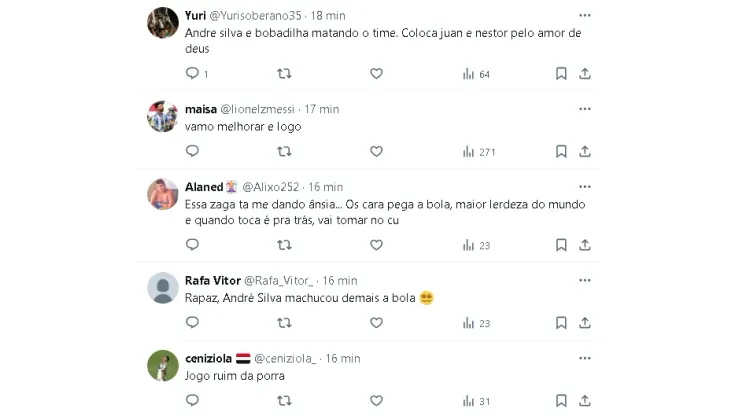The height and width of the screenshot is (416, 740).
Task: Retweet maisa's post
Action: pyautogui.click(x=284, y=151)
